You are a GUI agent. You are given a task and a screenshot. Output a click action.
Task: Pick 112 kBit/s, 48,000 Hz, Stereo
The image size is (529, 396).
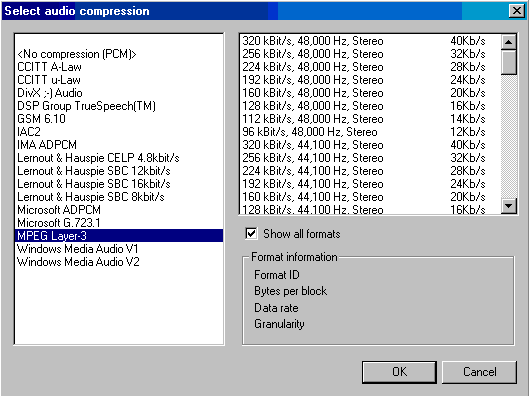[370, 119]
